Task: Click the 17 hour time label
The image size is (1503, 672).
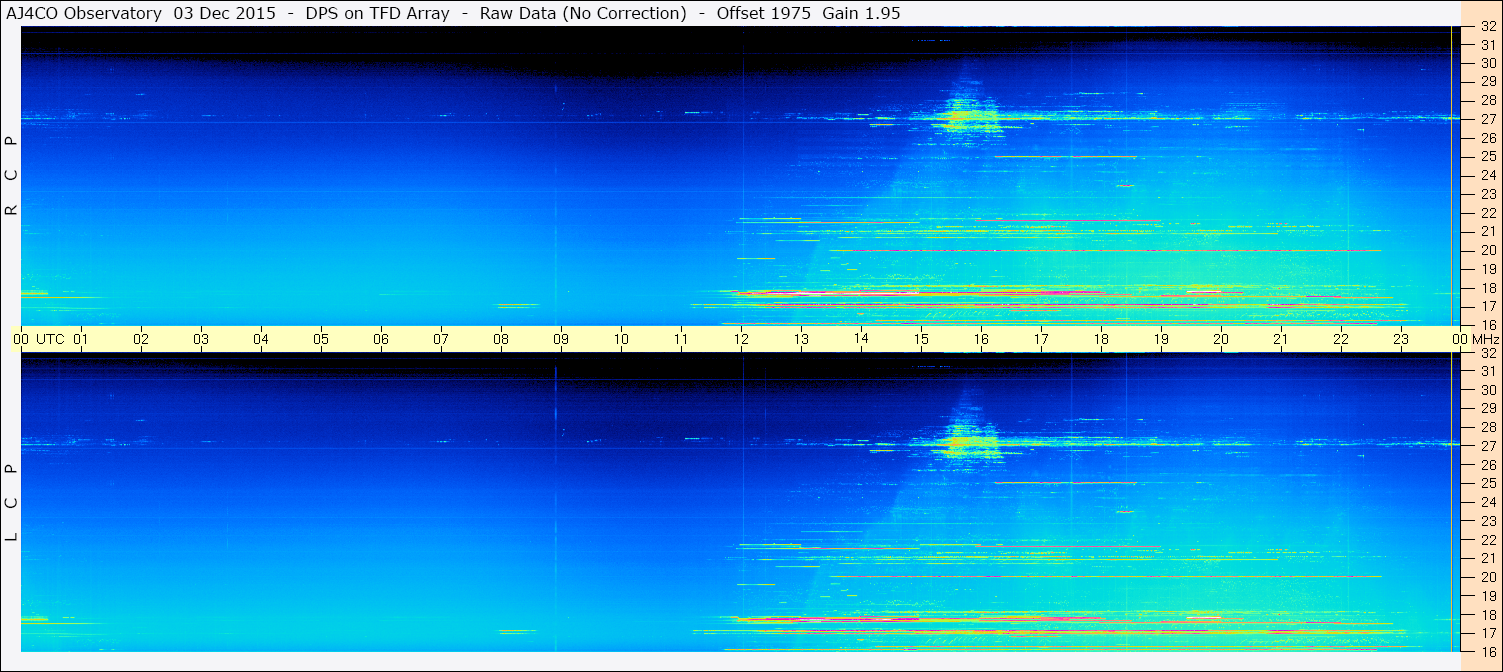Action: [x=1041, y=339]
